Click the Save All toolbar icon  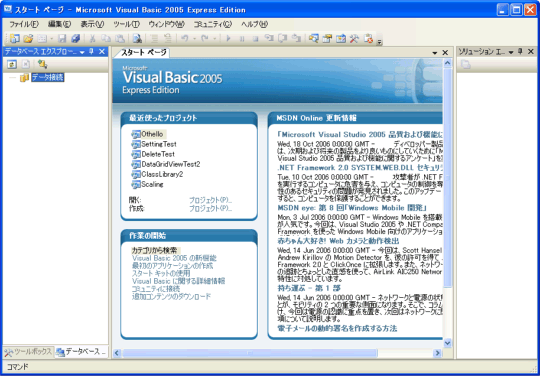[x=75, y=39]
